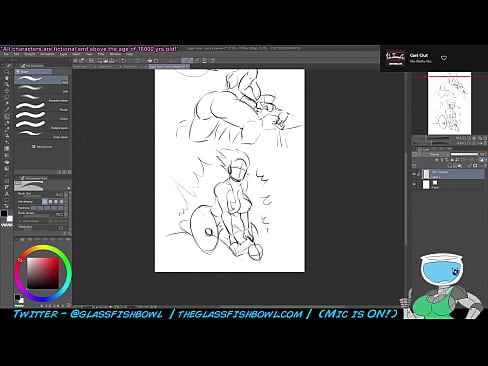Switch to the first document tab
Image resolution: width=488 pixels, height=366 pixels.
[83, 67]
